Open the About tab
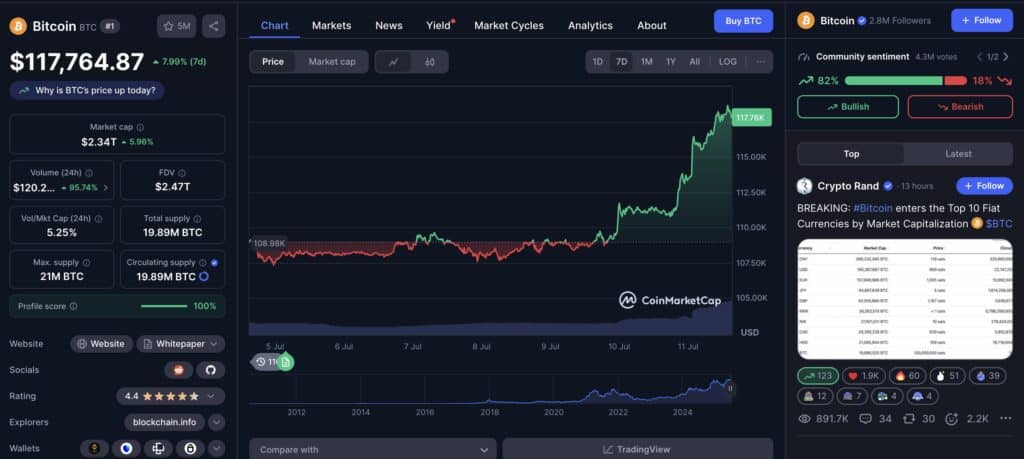 [652, 25]
